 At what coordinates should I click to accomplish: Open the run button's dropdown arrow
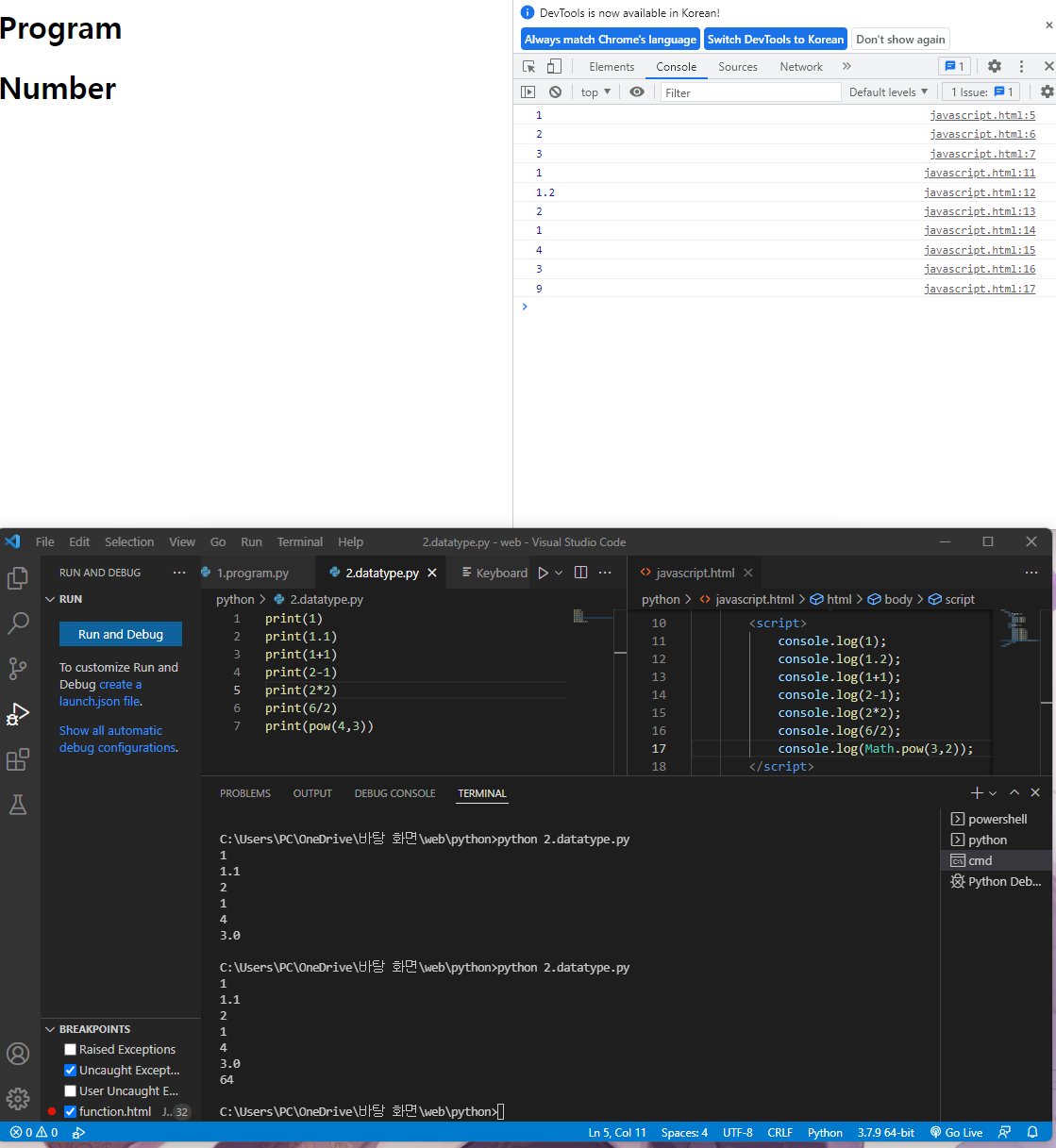tap(559, 573)
